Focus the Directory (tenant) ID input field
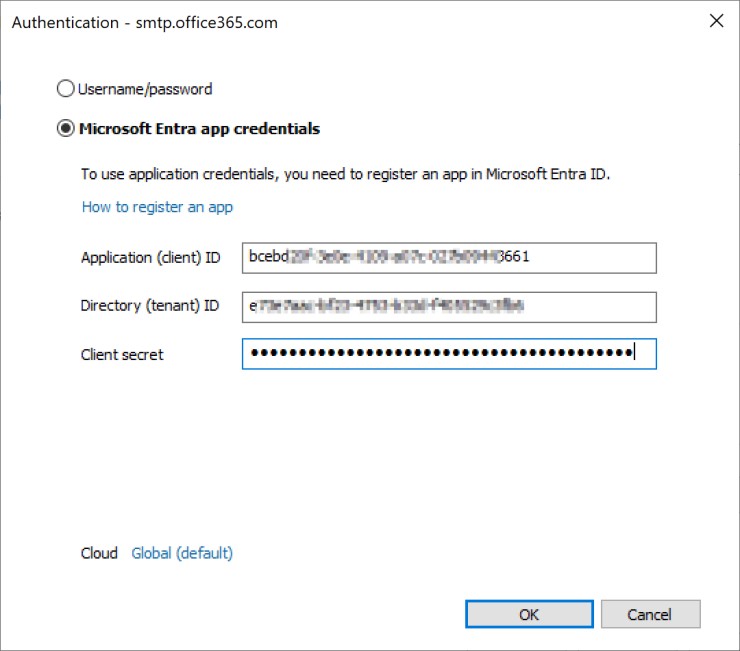740x651 pixels. point(449,307)
